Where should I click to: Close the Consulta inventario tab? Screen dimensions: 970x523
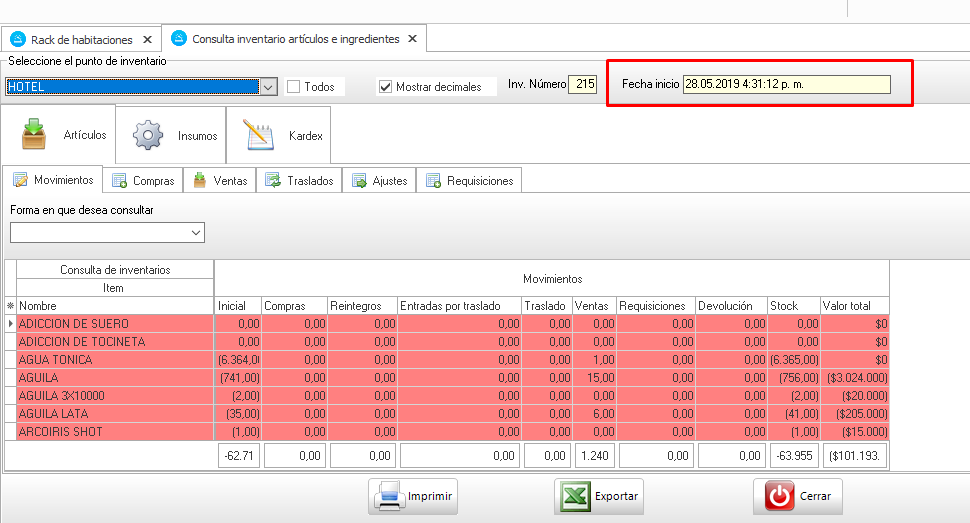click(x=412, y=39)
